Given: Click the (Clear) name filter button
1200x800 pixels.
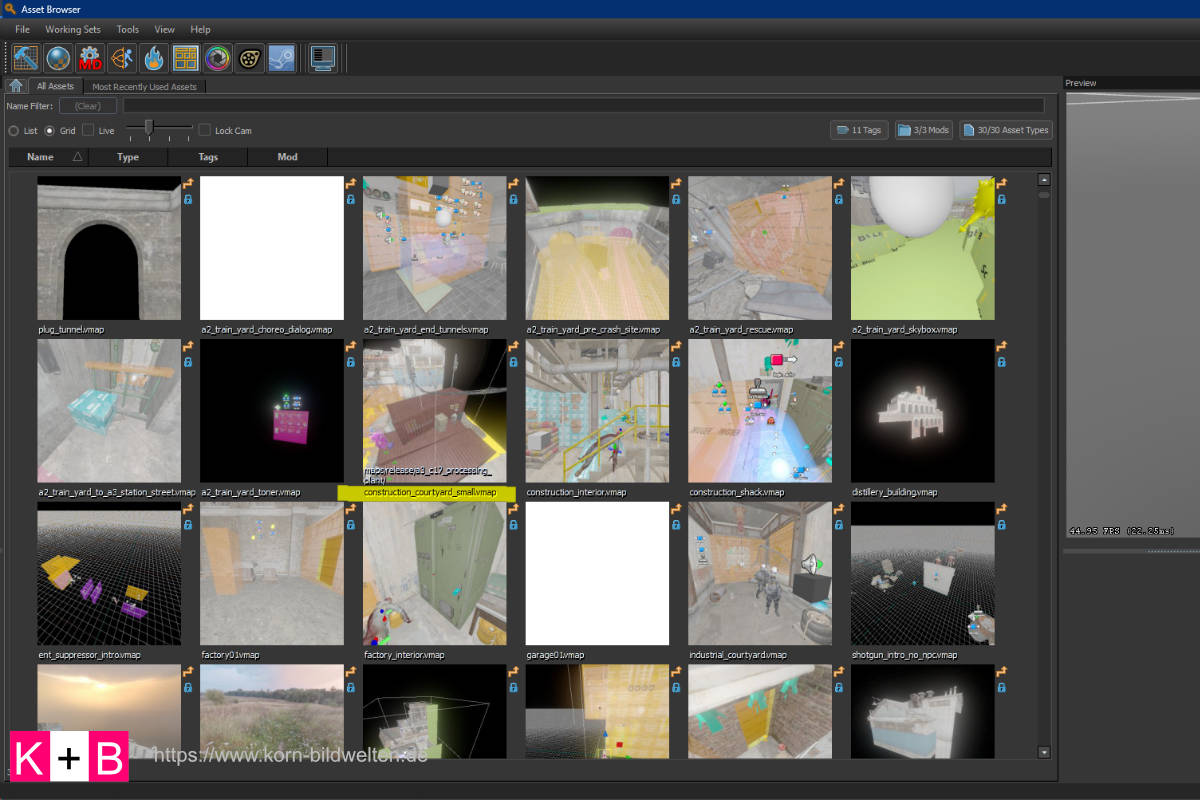Looking at the screenshot, I should [88, 105].
